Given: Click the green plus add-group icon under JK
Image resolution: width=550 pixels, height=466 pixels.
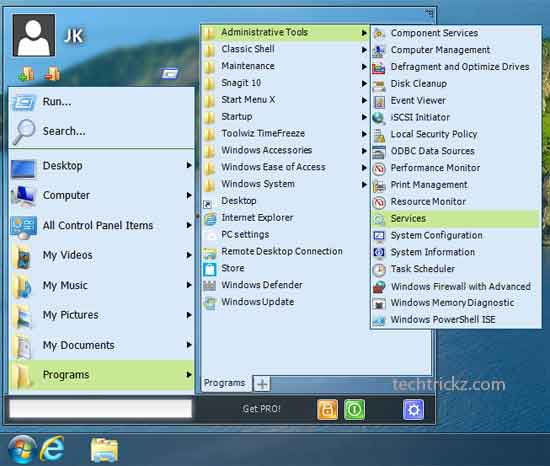Looking at the screenshot, I should click(x=26, y=74).
